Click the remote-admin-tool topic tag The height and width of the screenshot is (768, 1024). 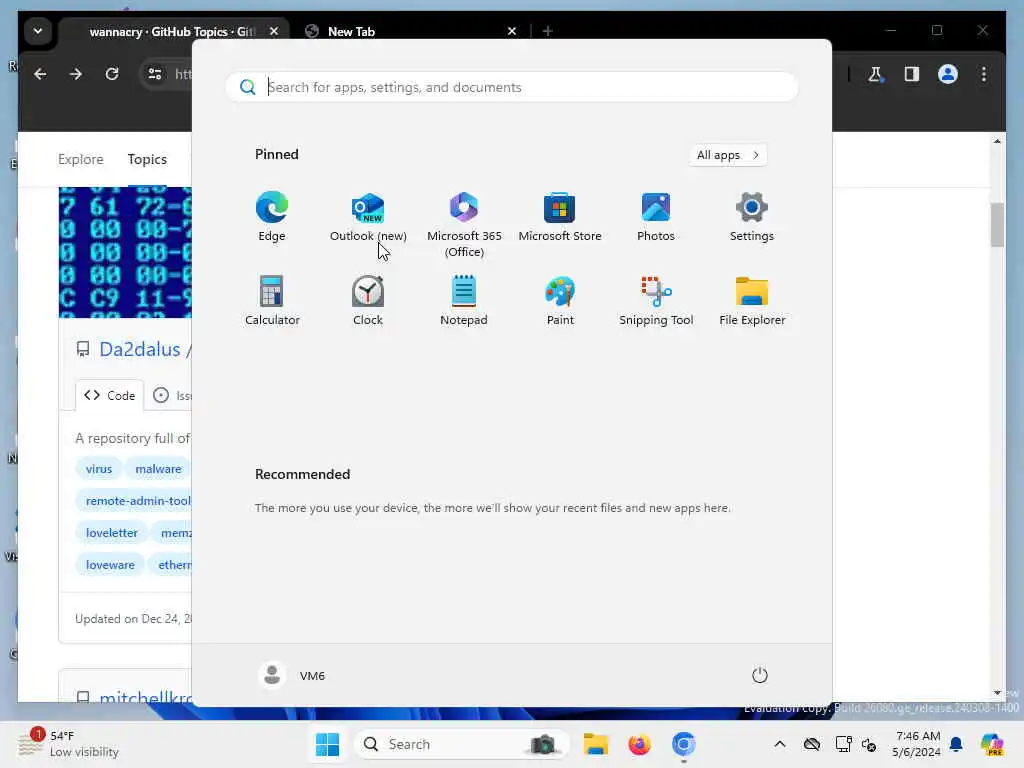[x=138, y=501]
